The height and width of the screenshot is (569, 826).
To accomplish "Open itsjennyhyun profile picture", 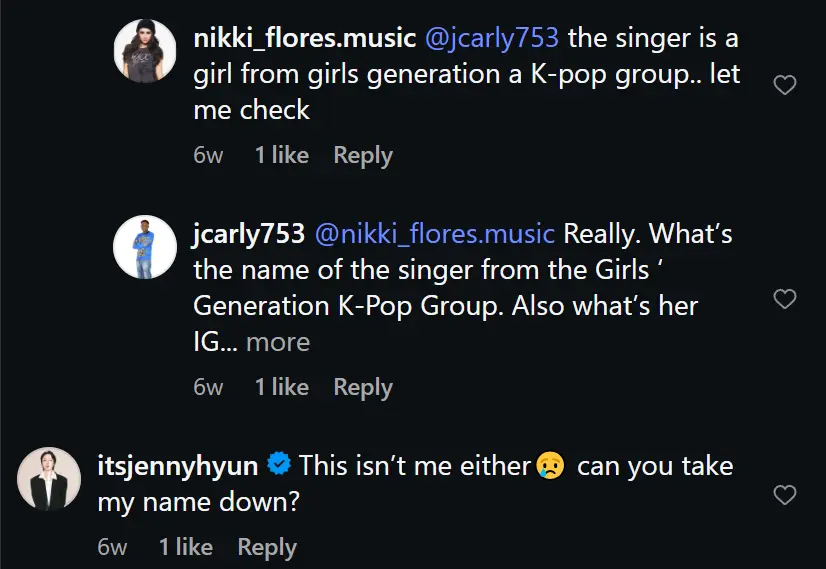I will tap(49, 479).
